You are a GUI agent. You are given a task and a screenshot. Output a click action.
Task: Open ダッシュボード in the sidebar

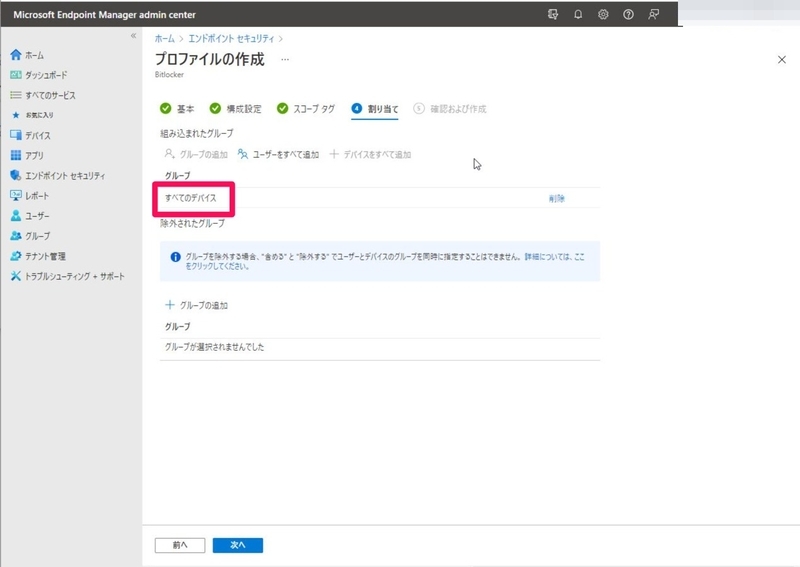click(x=39, y=75)
